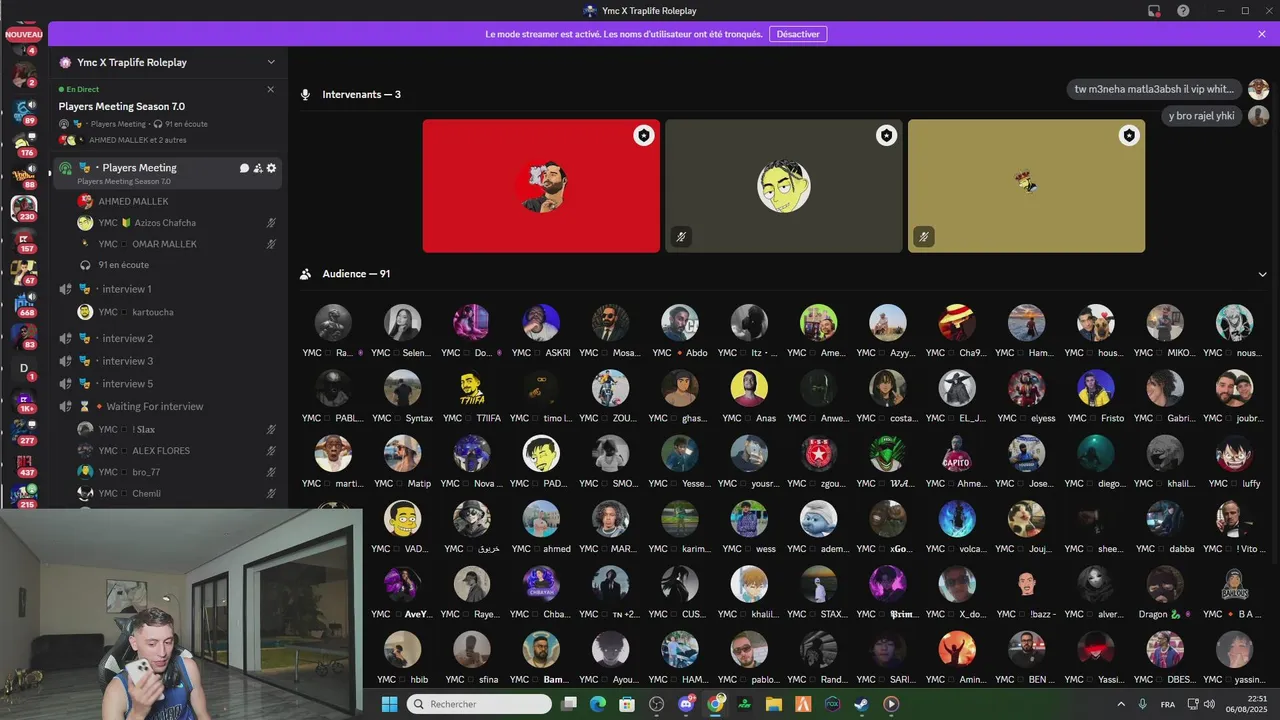Join the interview 3 voice channel
This screenshot has width=1280, height=720.
pos(167,361)
